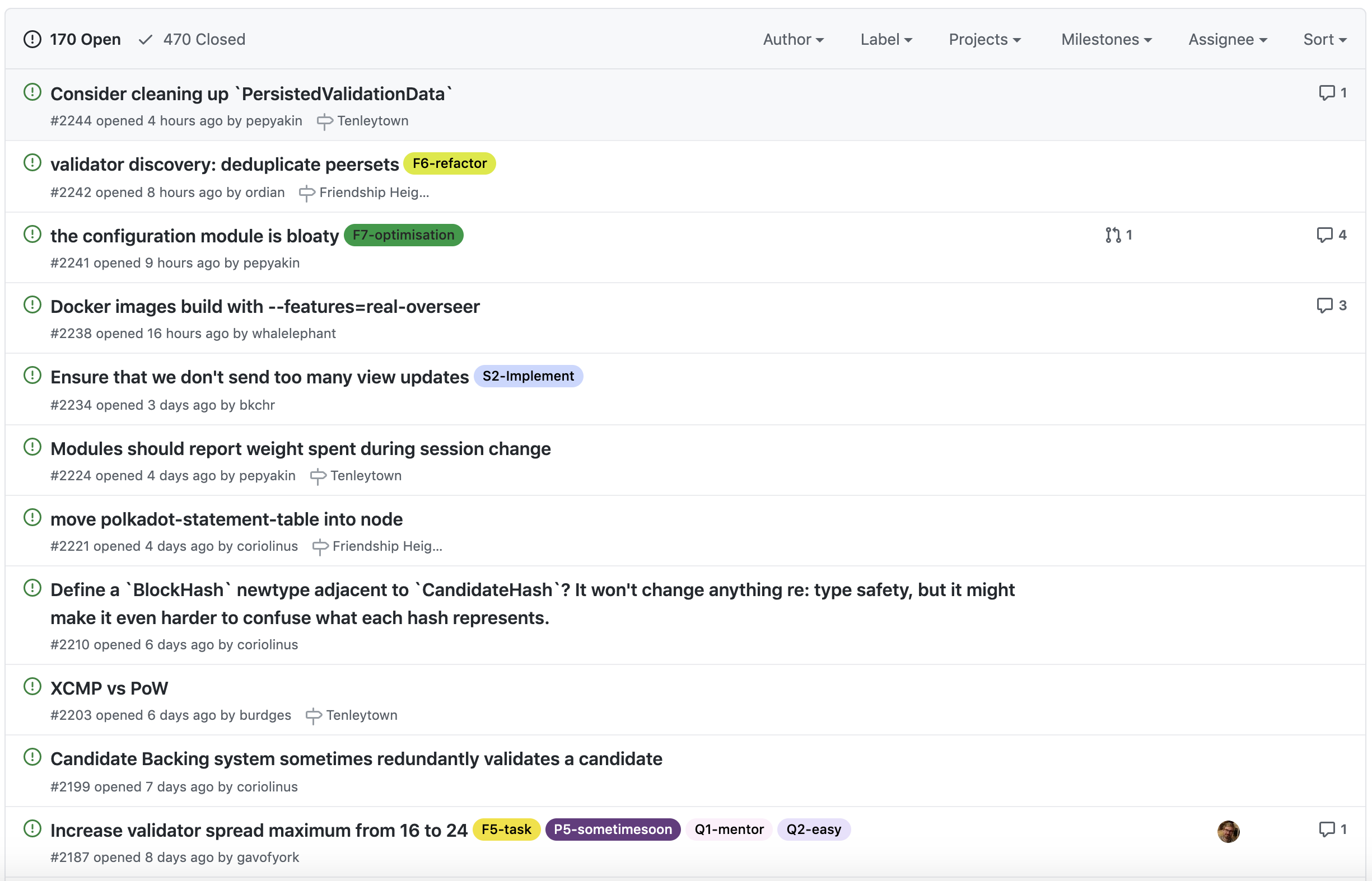1372x881 pixels.
Task: Click open-issue icon beside XCMP vs PoW
Action: click(x=32, y=686)
